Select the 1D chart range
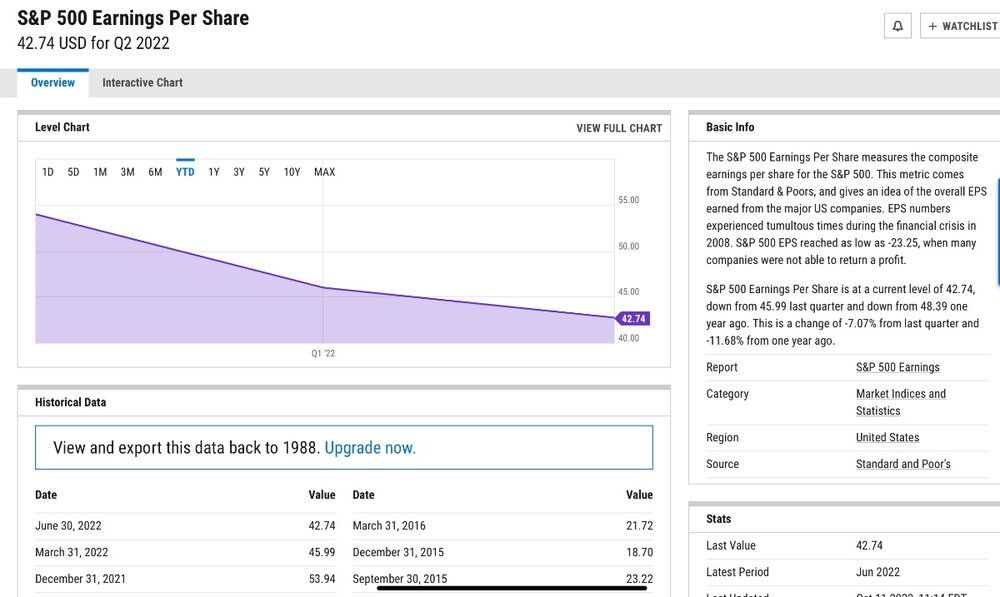This screenshot has height=597, width=1000. pyautogui.click(x=48, y=172)
